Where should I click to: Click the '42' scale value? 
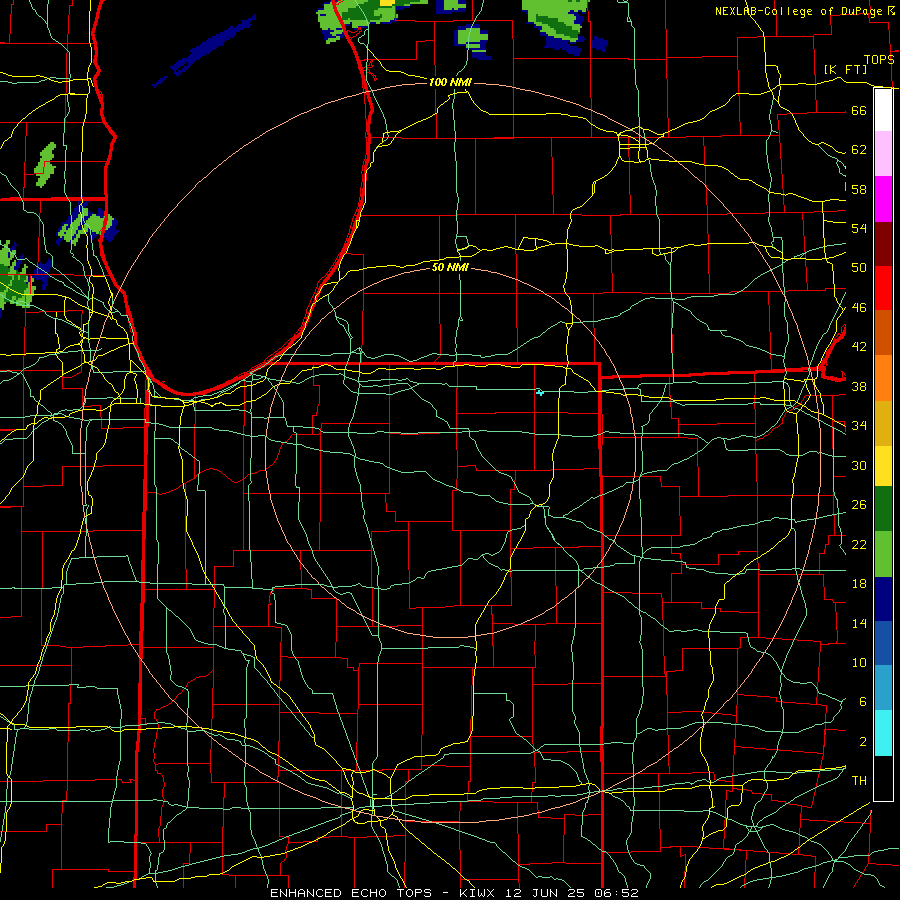(x=859, y=347)
